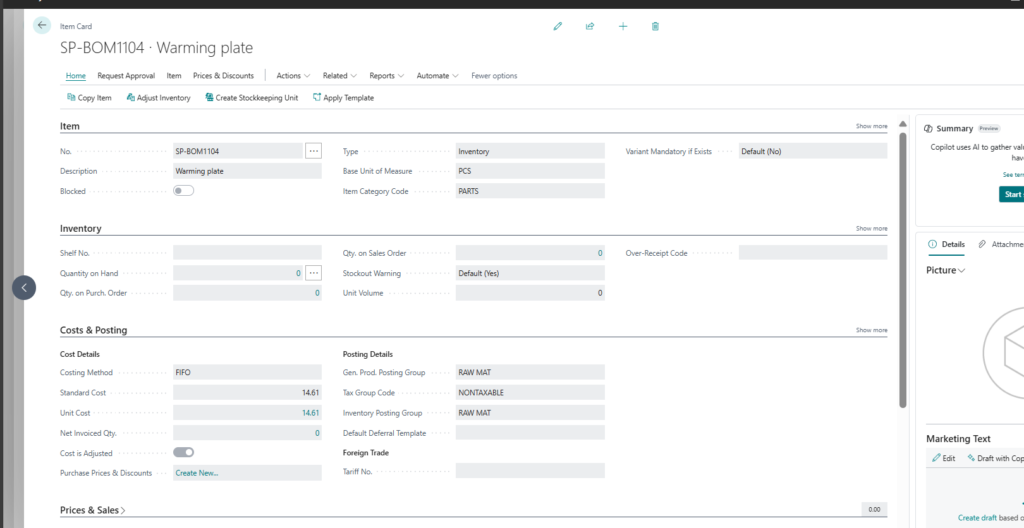
Task: Open Adjust Inventory action
Action: (157, 98)
